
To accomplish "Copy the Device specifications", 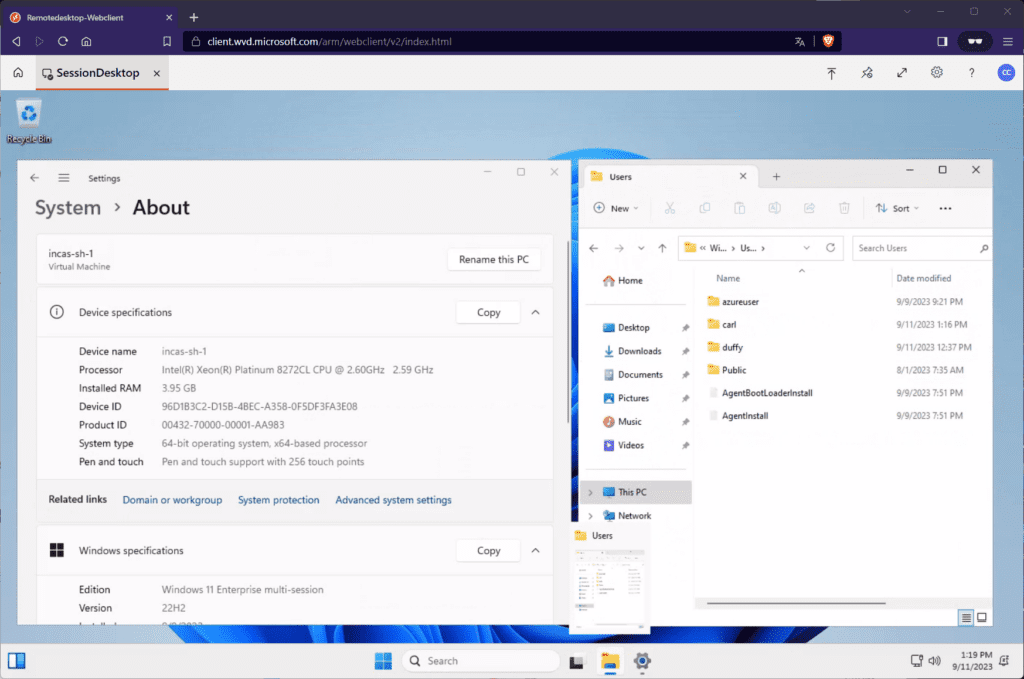I will pyautogui.click(x=488, y=312).
